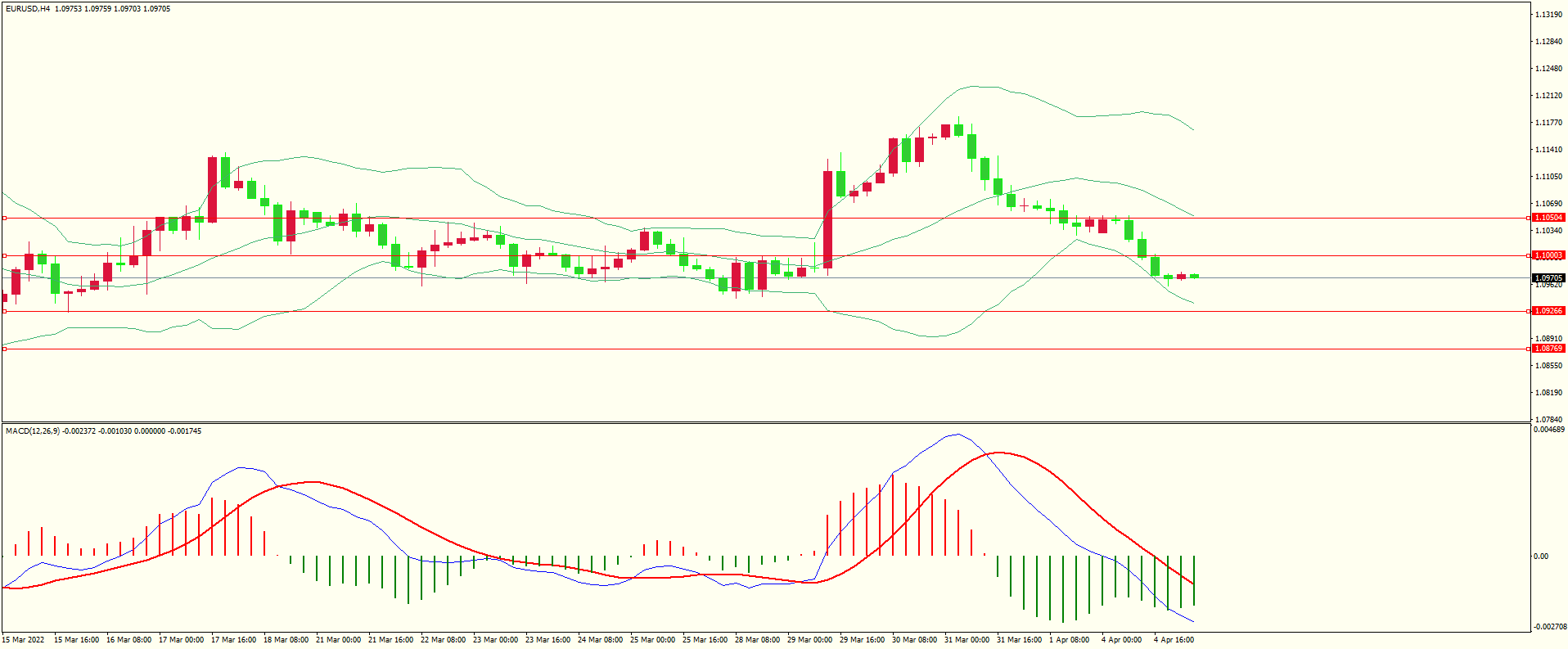
Task: Select the 1.09266 red price level label
Action: coord(1548,311)
